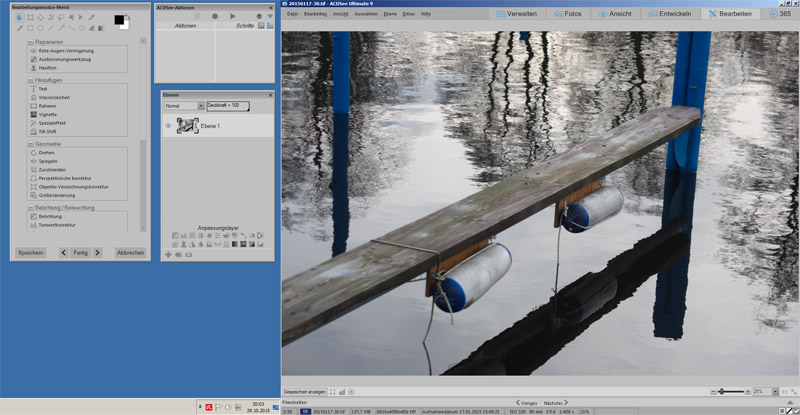The width and height of the screenshot is (800, 415).
Task: Click the Abbrechen button
Action: [x=130, y=253]
